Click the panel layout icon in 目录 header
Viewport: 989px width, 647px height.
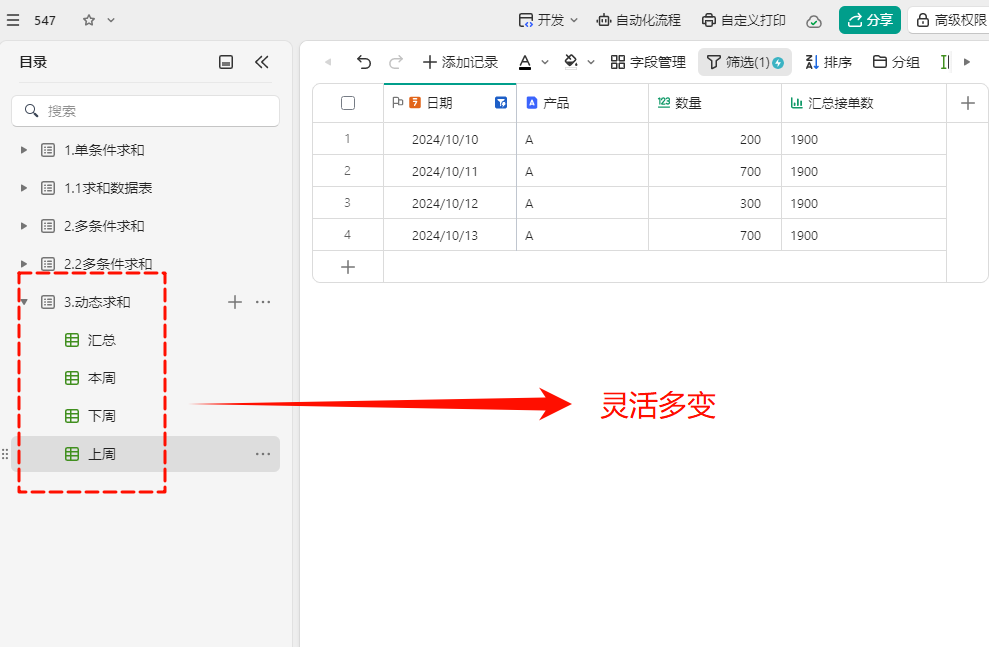(226, 62)
